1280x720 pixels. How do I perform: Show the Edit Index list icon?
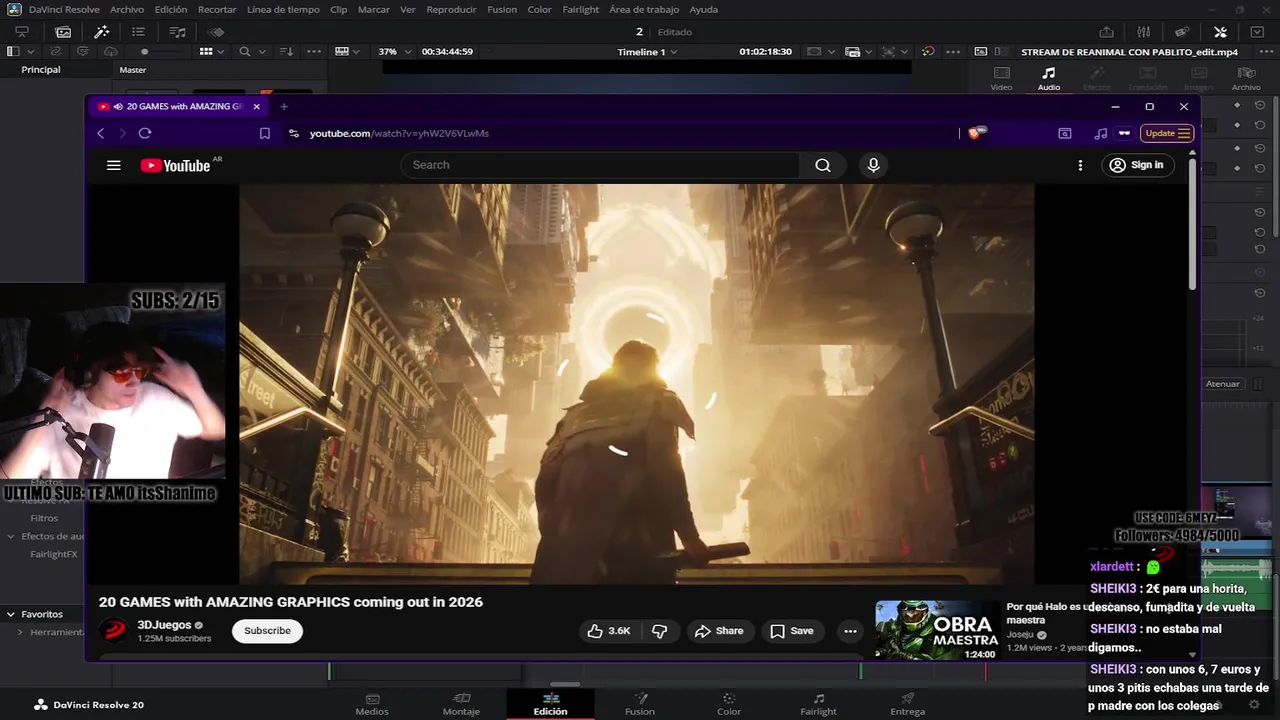[138, 32]
